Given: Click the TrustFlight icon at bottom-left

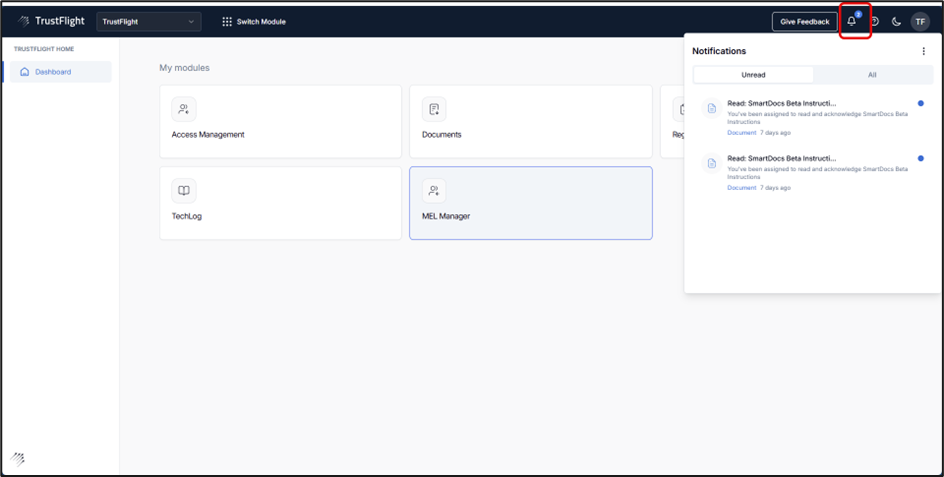Looking at the screenshot, I should coord(18,459).
